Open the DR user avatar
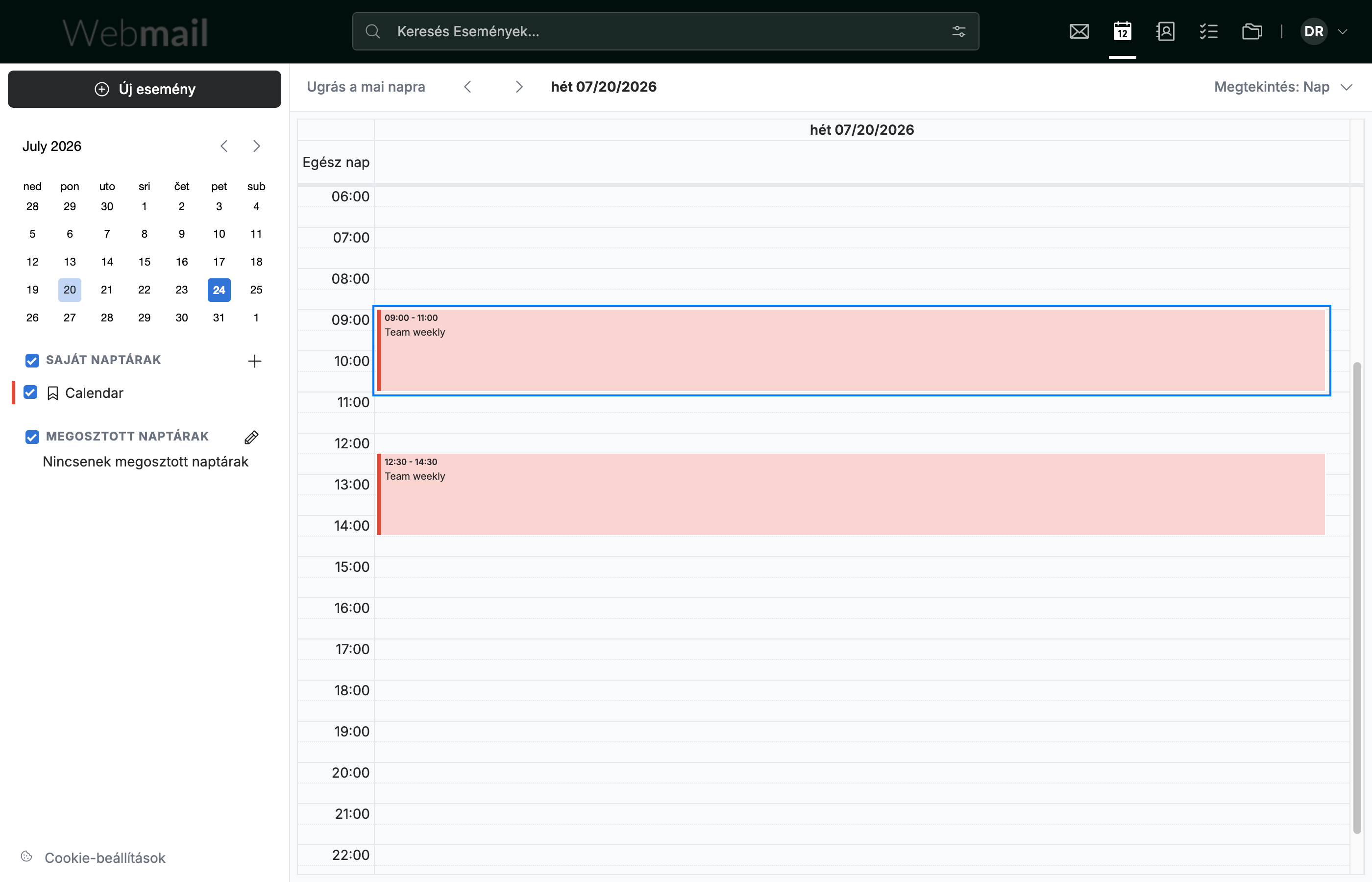Screen dimensions: 1372x882 tap(1314, 31)
